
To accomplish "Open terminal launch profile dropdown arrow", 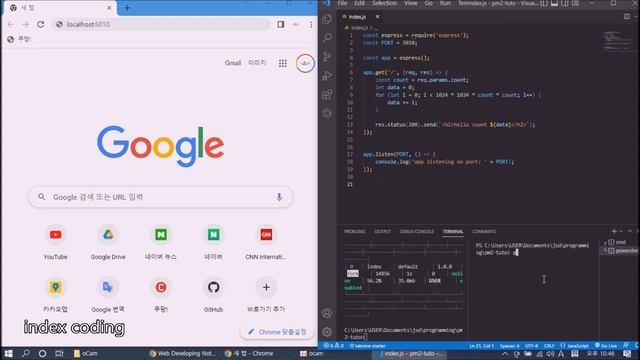I will [x=621, y=231].
